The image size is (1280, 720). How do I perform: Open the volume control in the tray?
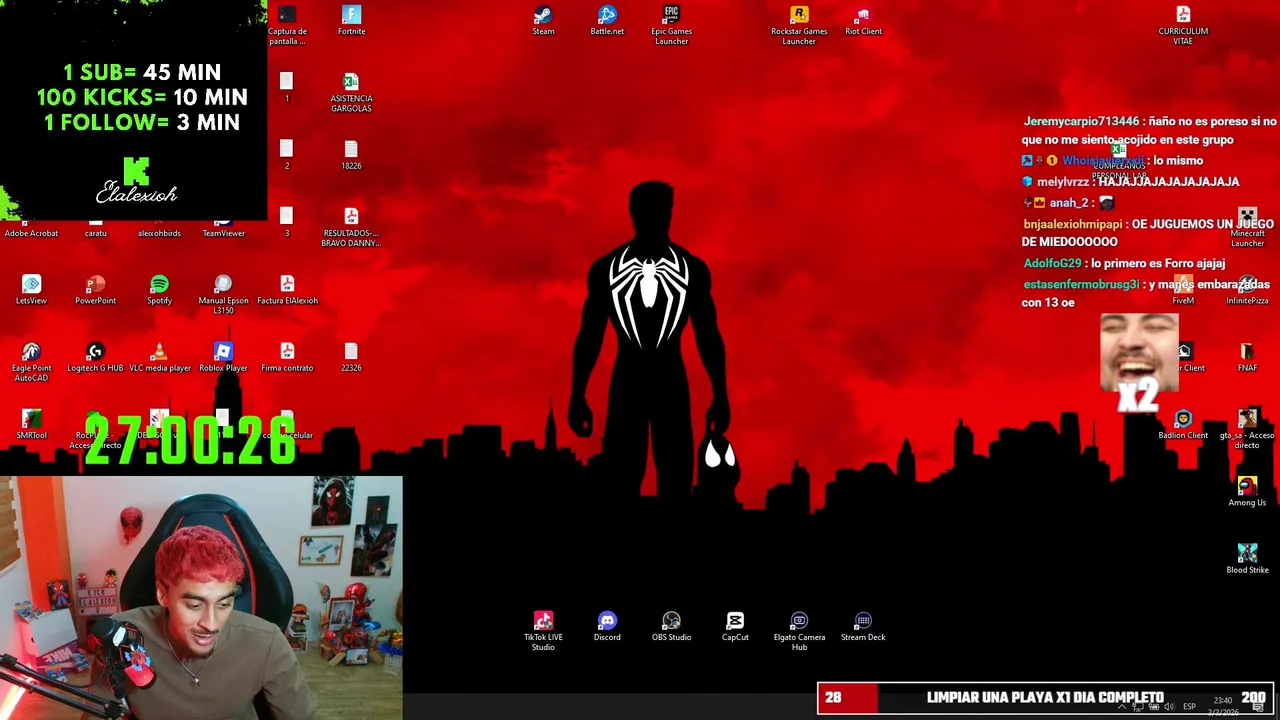coord(1168,707)
